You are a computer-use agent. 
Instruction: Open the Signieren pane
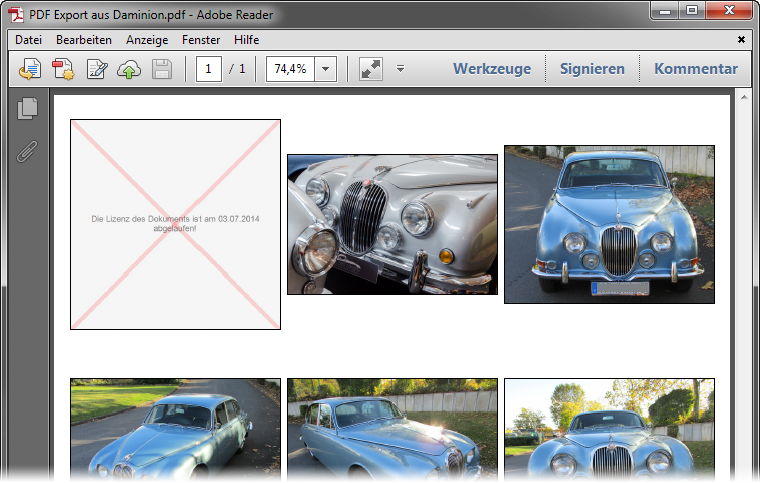(592, 69)
